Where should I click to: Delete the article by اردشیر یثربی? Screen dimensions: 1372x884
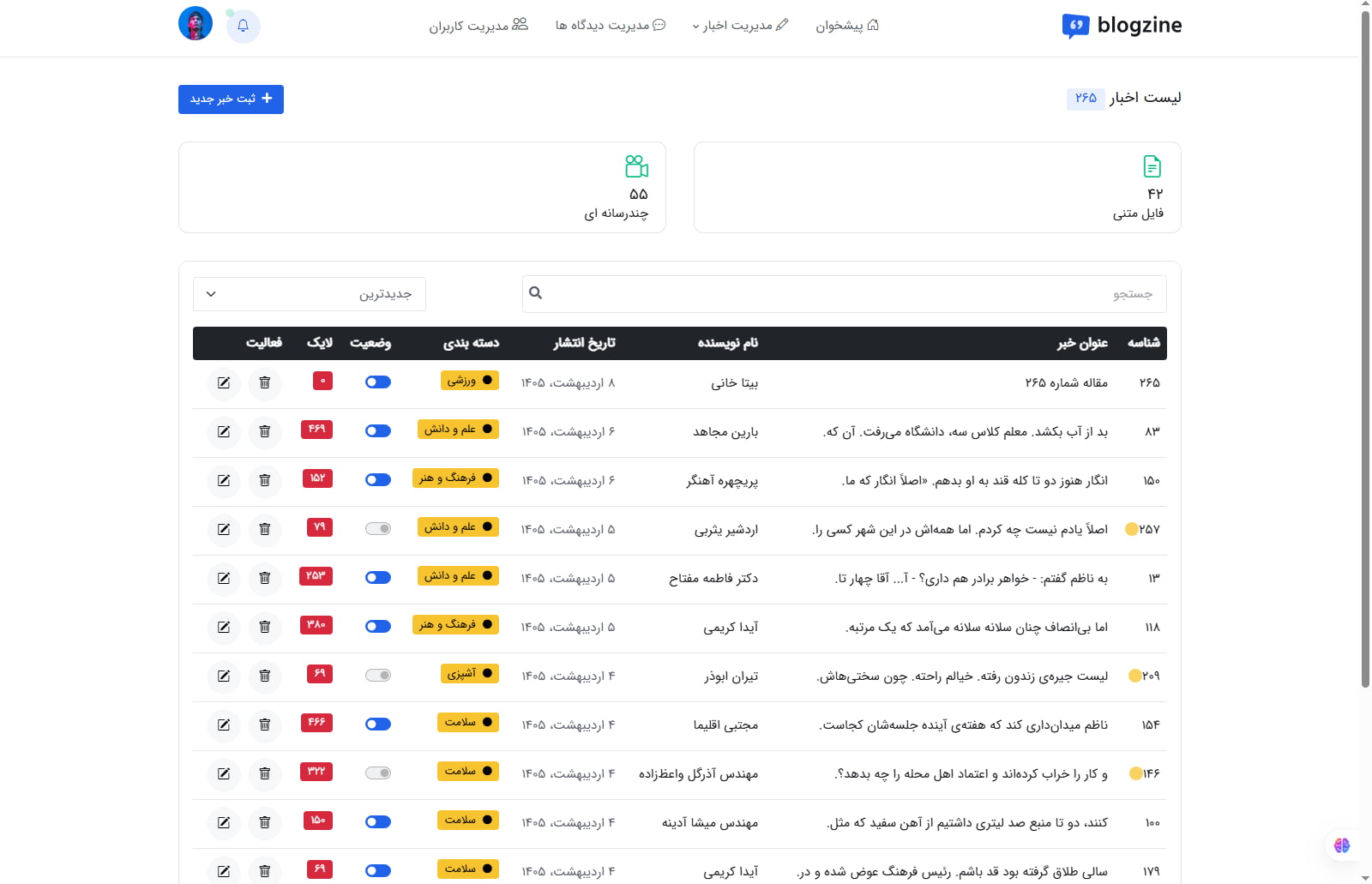coord(265,529)
